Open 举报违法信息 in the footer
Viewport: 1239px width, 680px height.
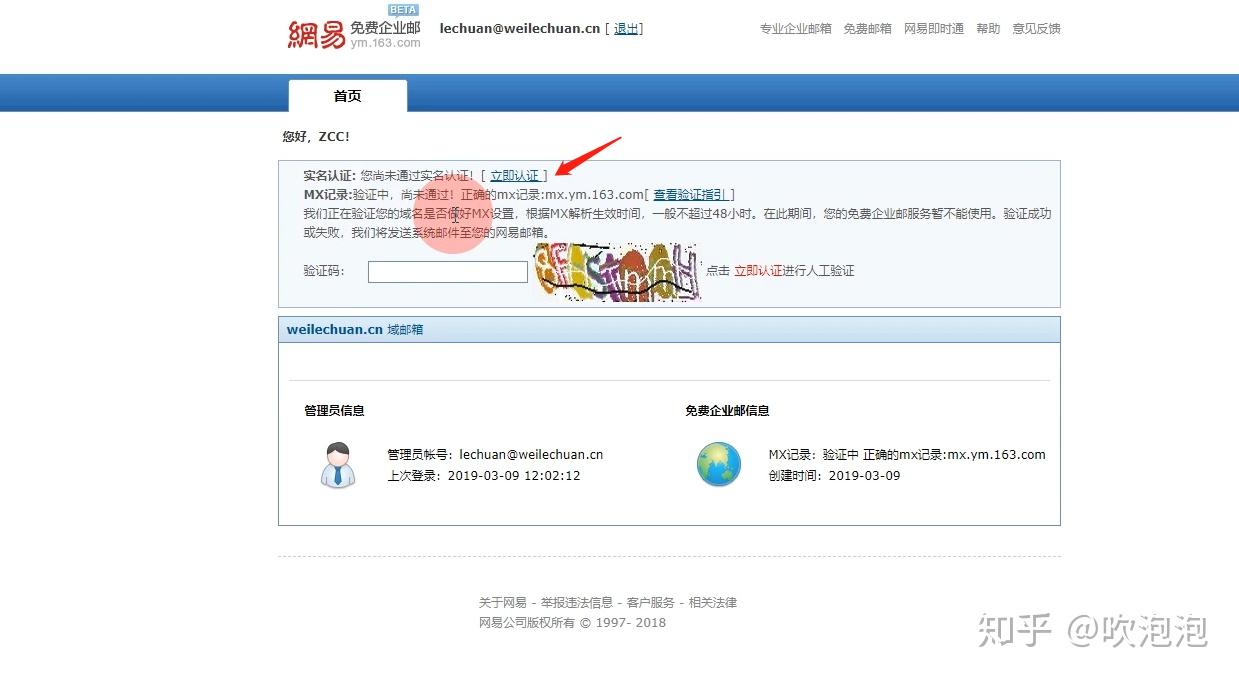pyautogui.click(x=577, y=603)
